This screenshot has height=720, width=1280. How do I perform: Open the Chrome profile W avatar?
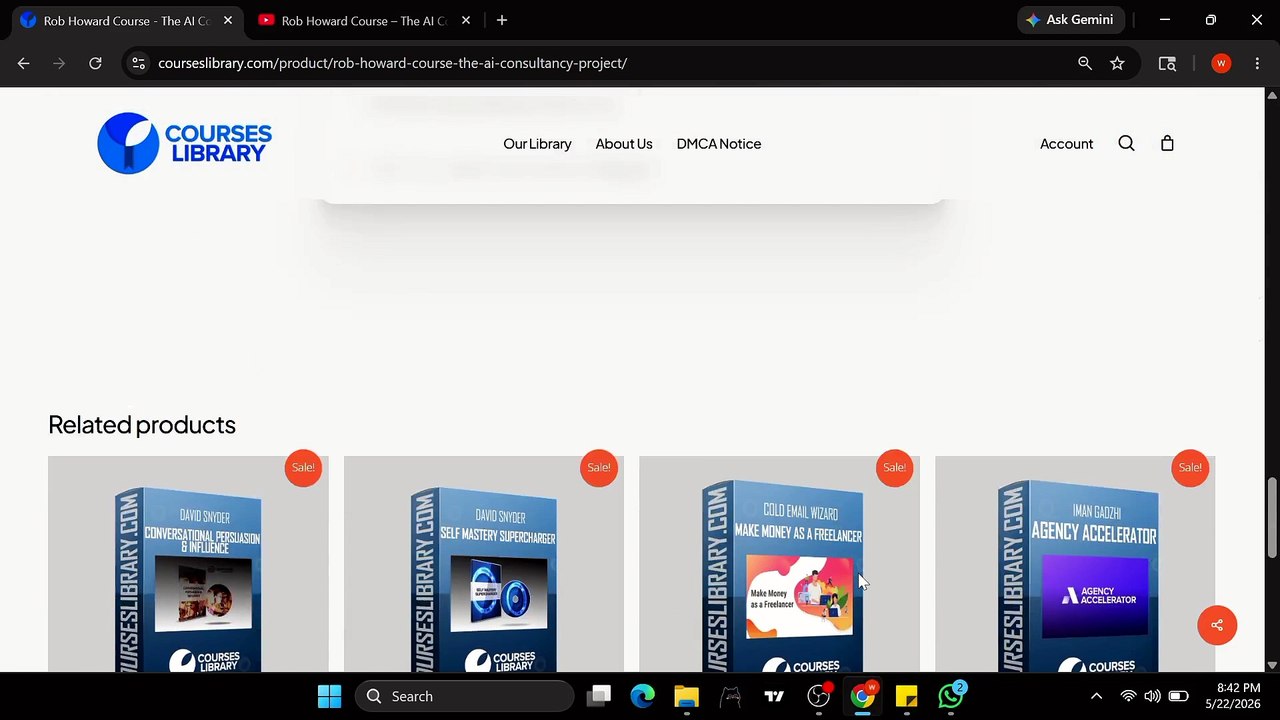tap(1221, 63)
